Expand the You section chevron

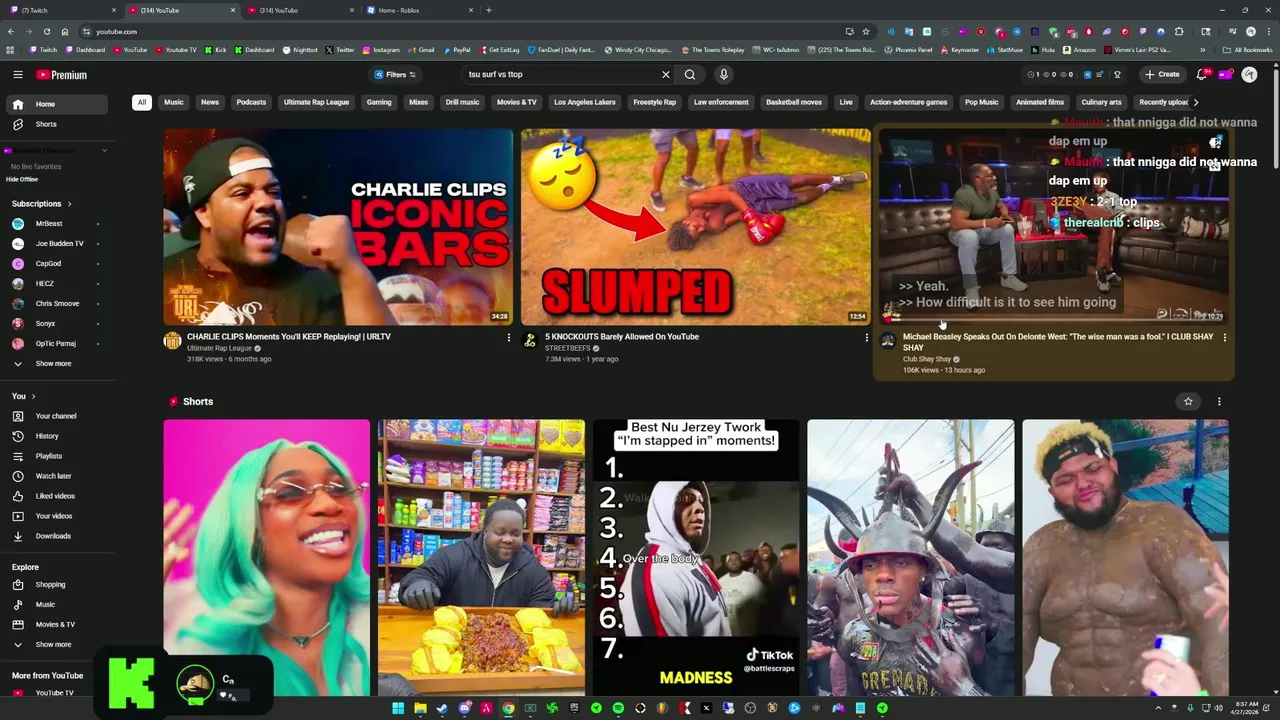coord(33,397)
